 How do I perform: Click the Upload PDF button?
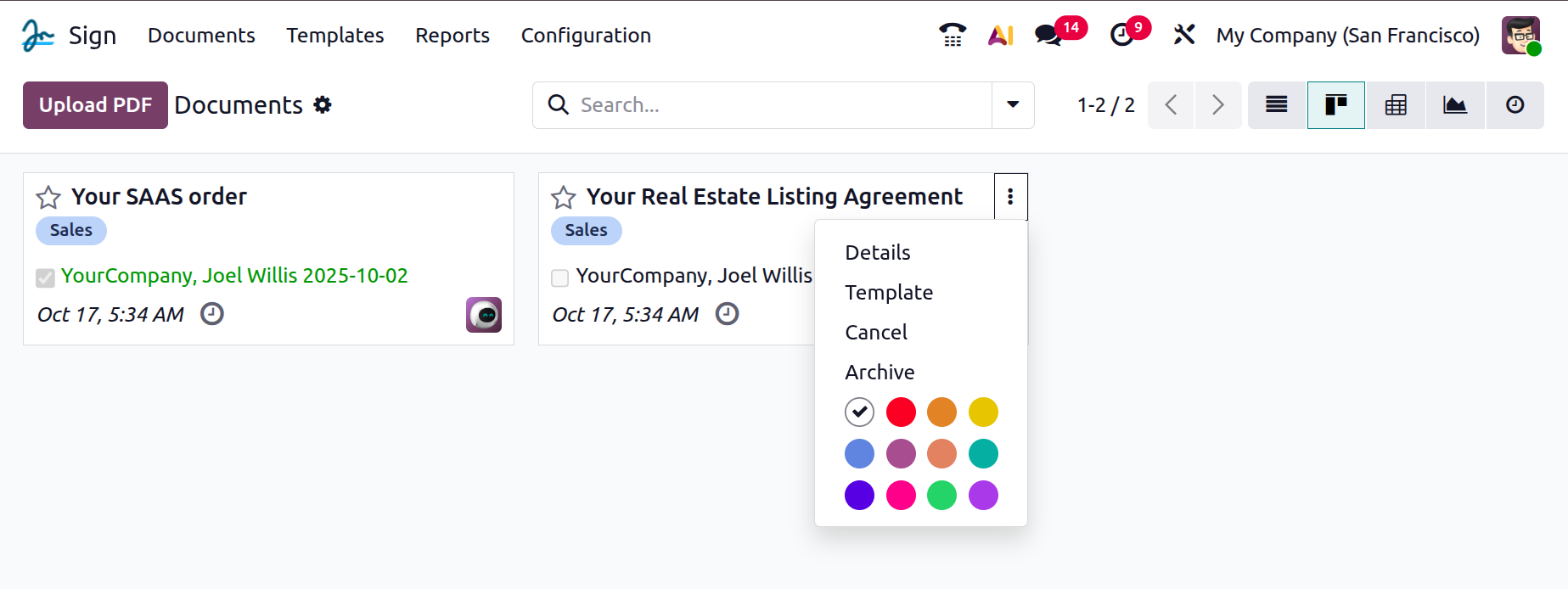tap(95, 105)
